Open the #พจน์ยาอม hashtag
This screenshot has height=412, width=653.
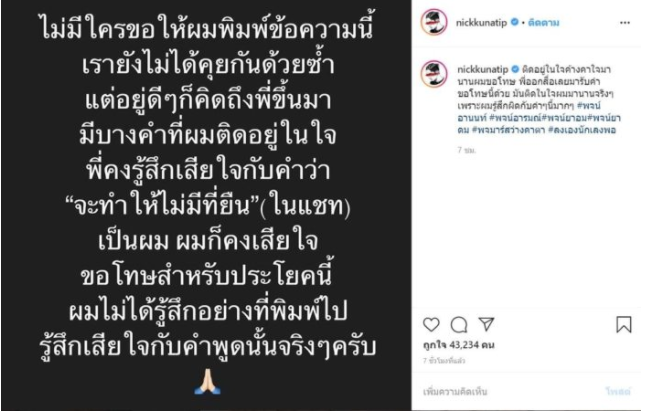point(564,118)
